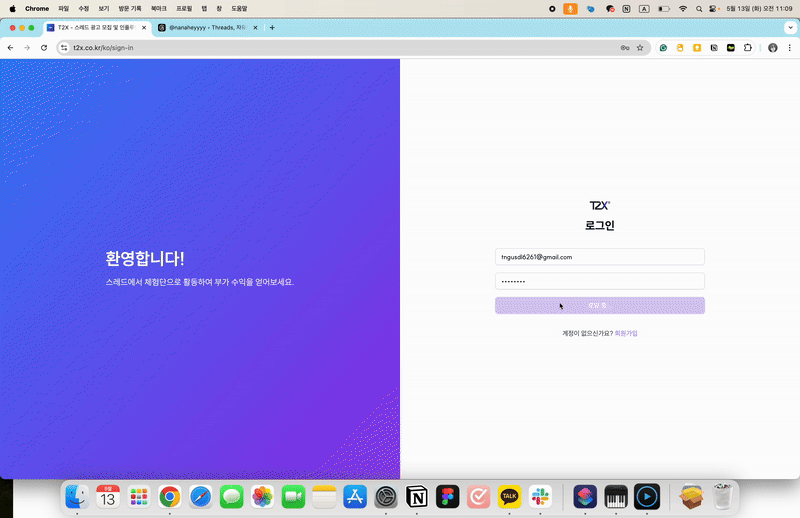The width and height of the screenshot is (800, 518).
Task: Open Notes from the Dock
Action: [x=324, y=497]
